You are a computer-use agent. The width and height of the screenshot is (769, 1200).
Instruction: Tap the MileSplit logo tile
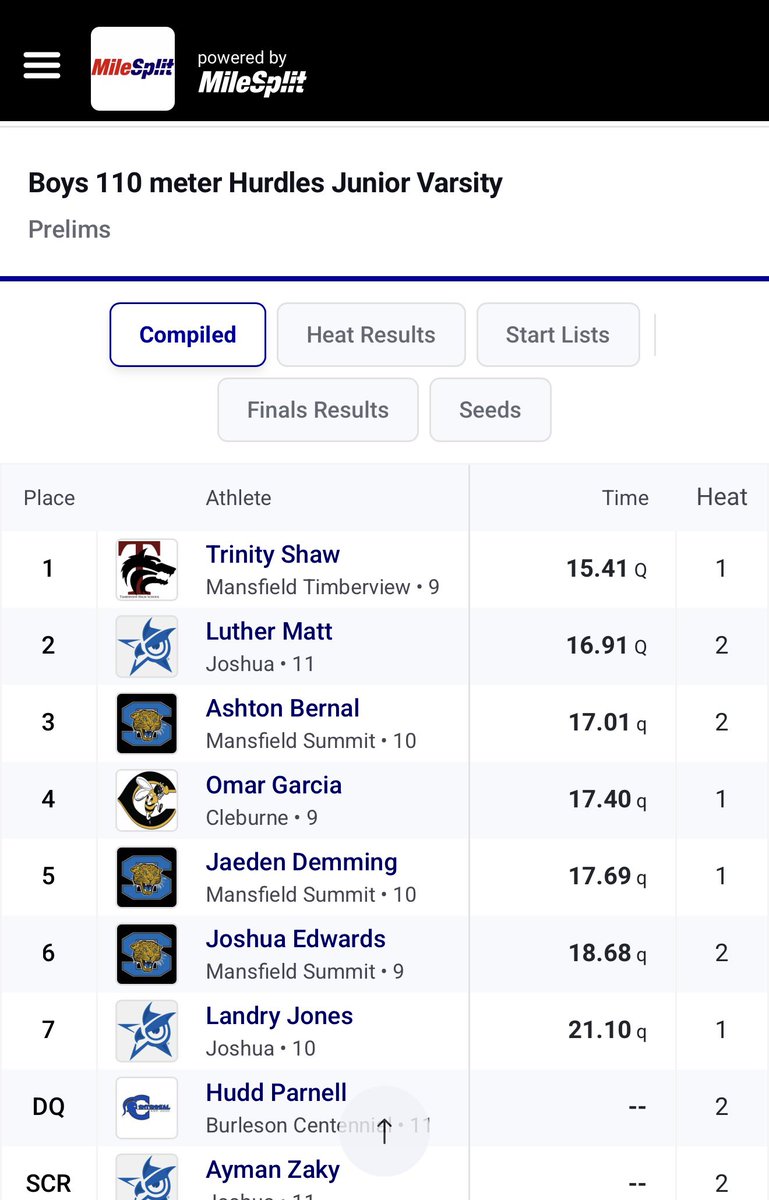click(x=133, y=68)
